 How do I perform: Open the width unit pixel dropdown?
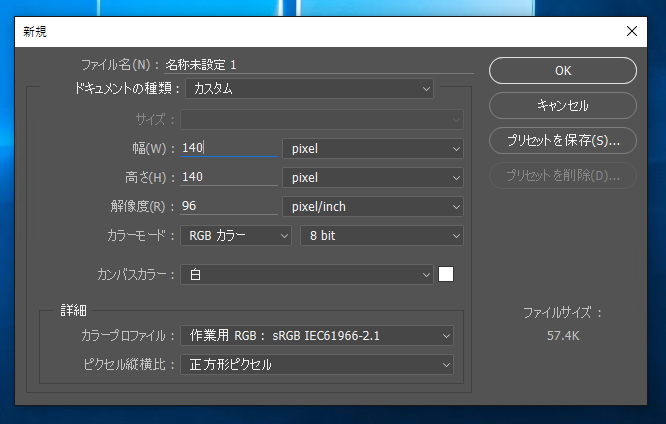click(373, 149)
